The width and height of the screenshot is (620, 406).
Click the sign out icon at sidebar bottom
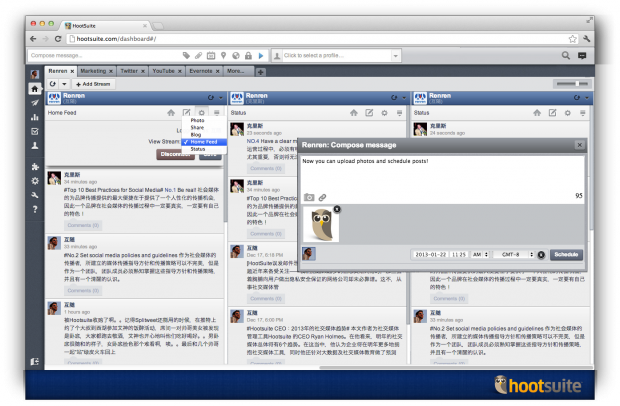pyautogui.click(x=35, y=361)
